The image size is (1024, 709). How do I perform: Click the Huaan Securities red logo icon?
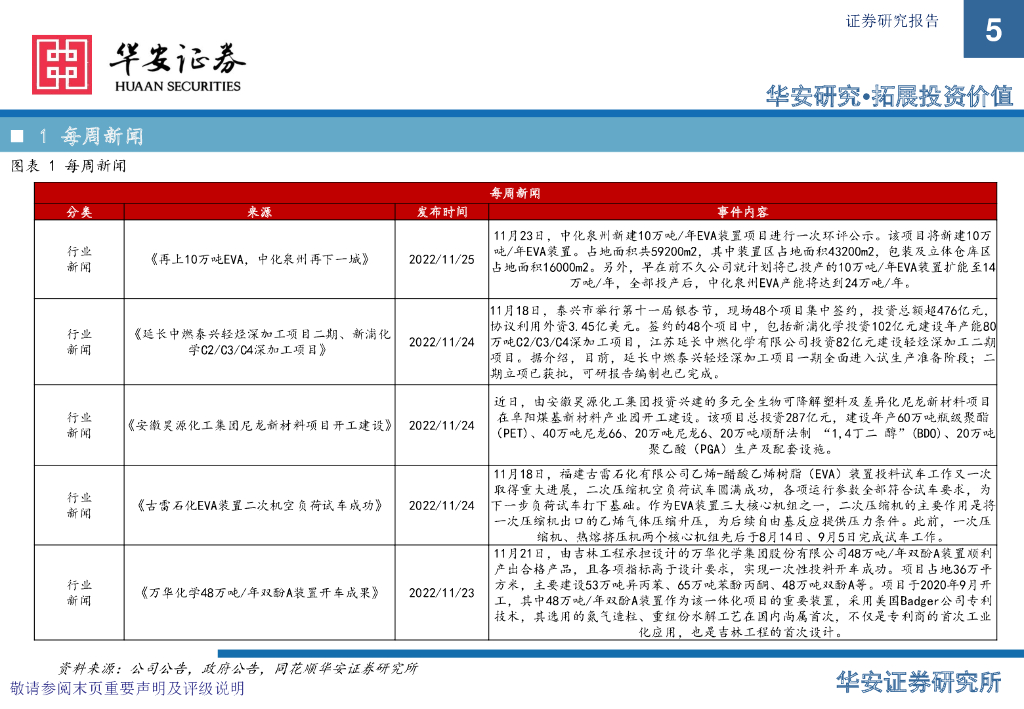tap(62, 65)
